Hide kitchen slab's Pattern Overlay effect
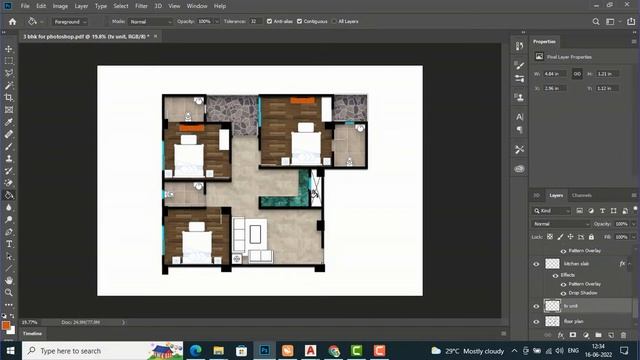The width and height of the screenshot is (640, 360). tap(564, 284)
